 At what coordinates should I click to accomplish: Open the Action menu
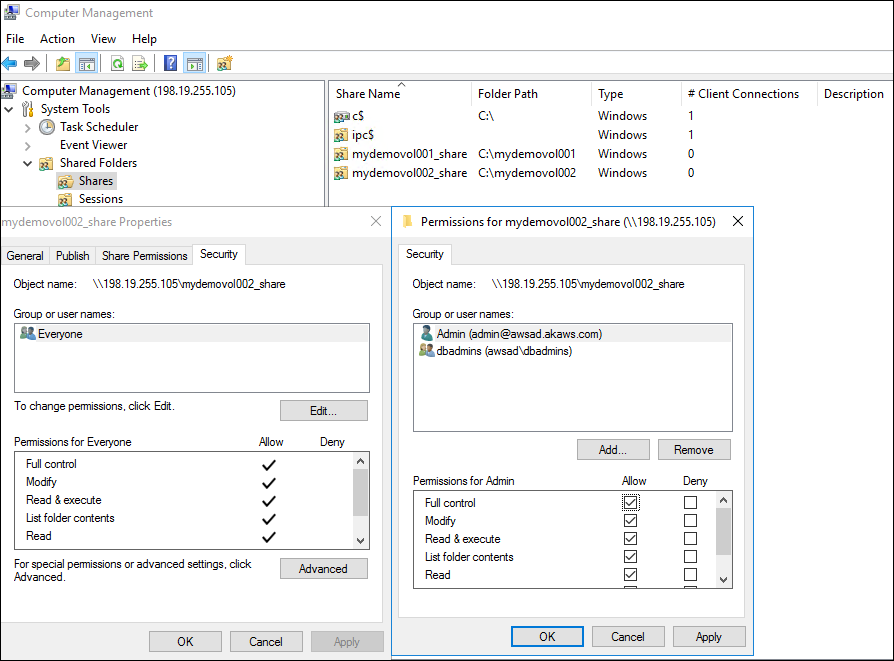click(x=57, y=38)
